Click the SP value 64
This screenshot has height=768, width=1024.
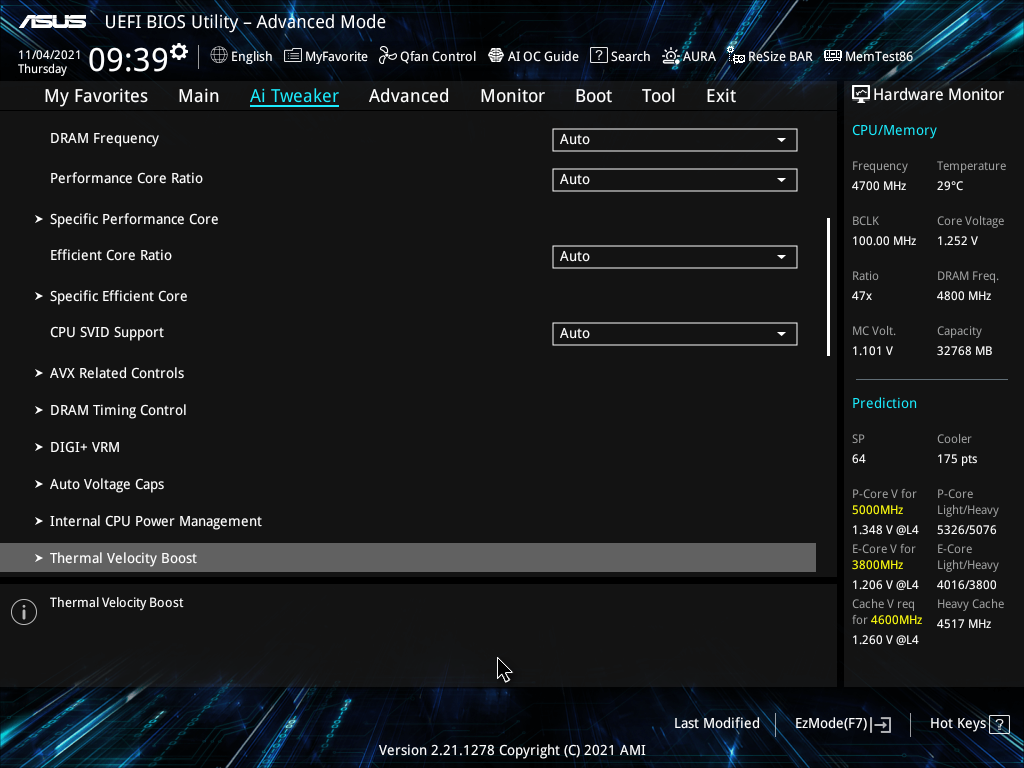[859, 459]
